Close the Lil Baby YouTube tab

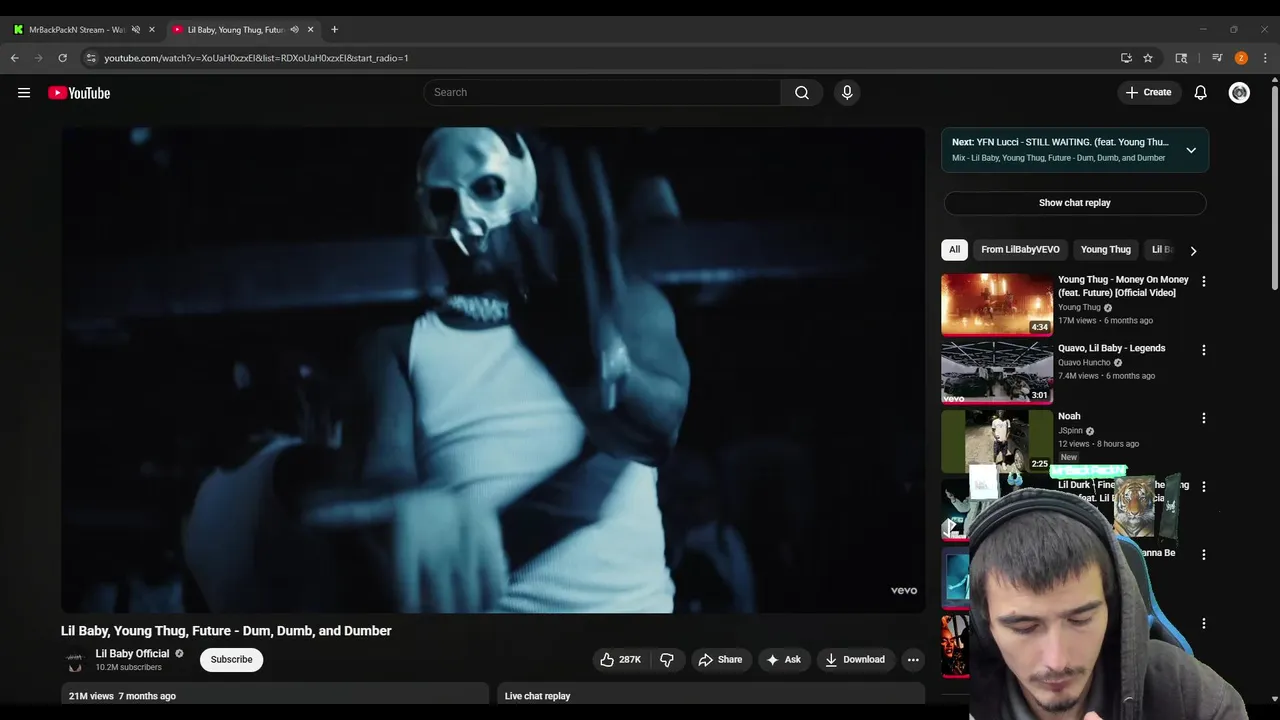[310, 30]
